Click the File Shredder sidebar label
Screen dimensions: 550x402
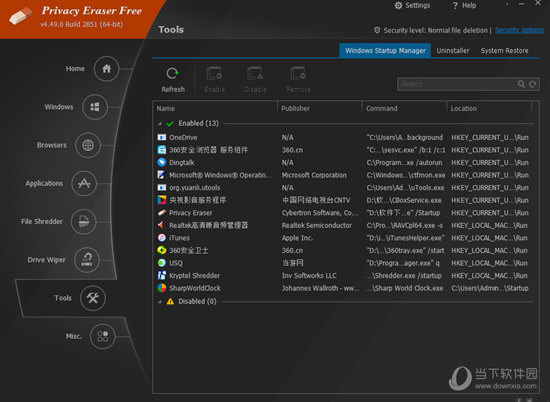42,222
